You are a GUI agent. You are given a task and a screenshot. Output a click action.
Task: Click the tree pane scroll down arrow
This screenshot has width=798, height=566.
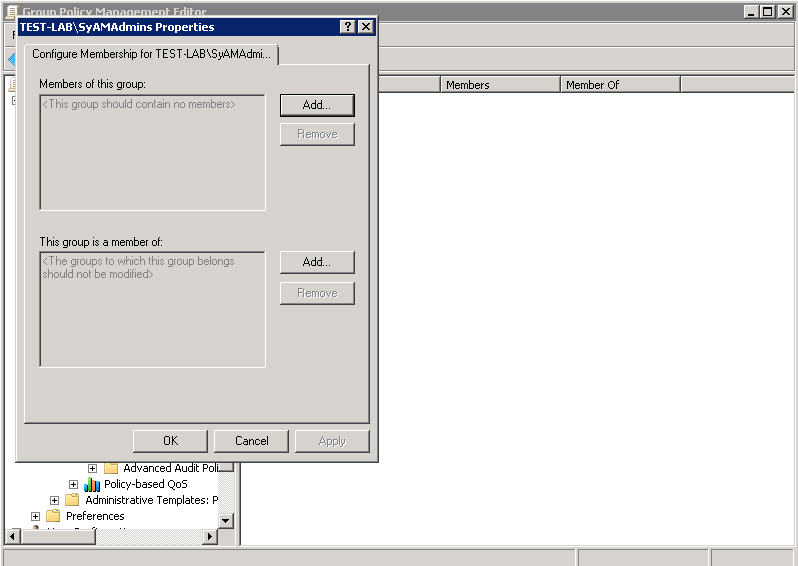pos(225,520)
